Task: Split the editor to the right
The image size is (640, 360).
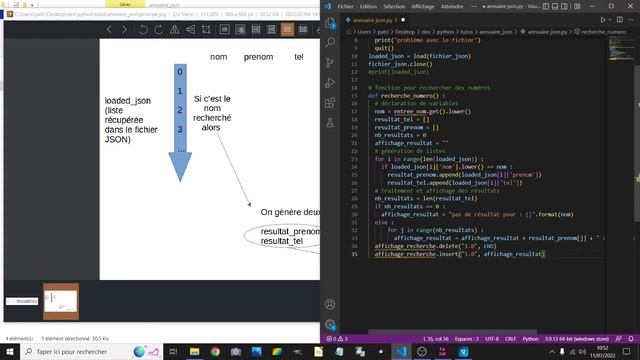Action: [x=620, y=20]
